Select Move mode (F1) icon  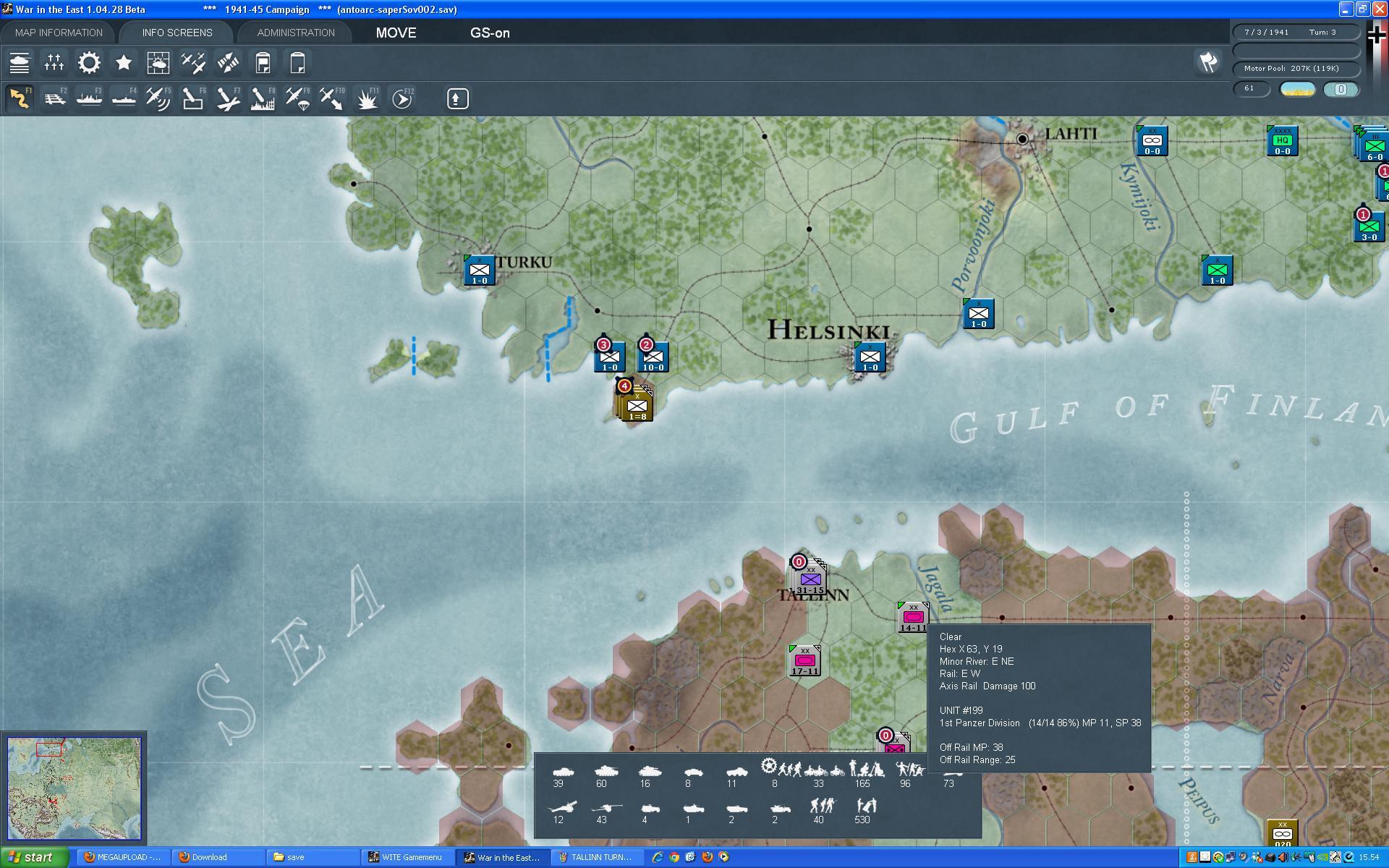click(x=20, y=98)
